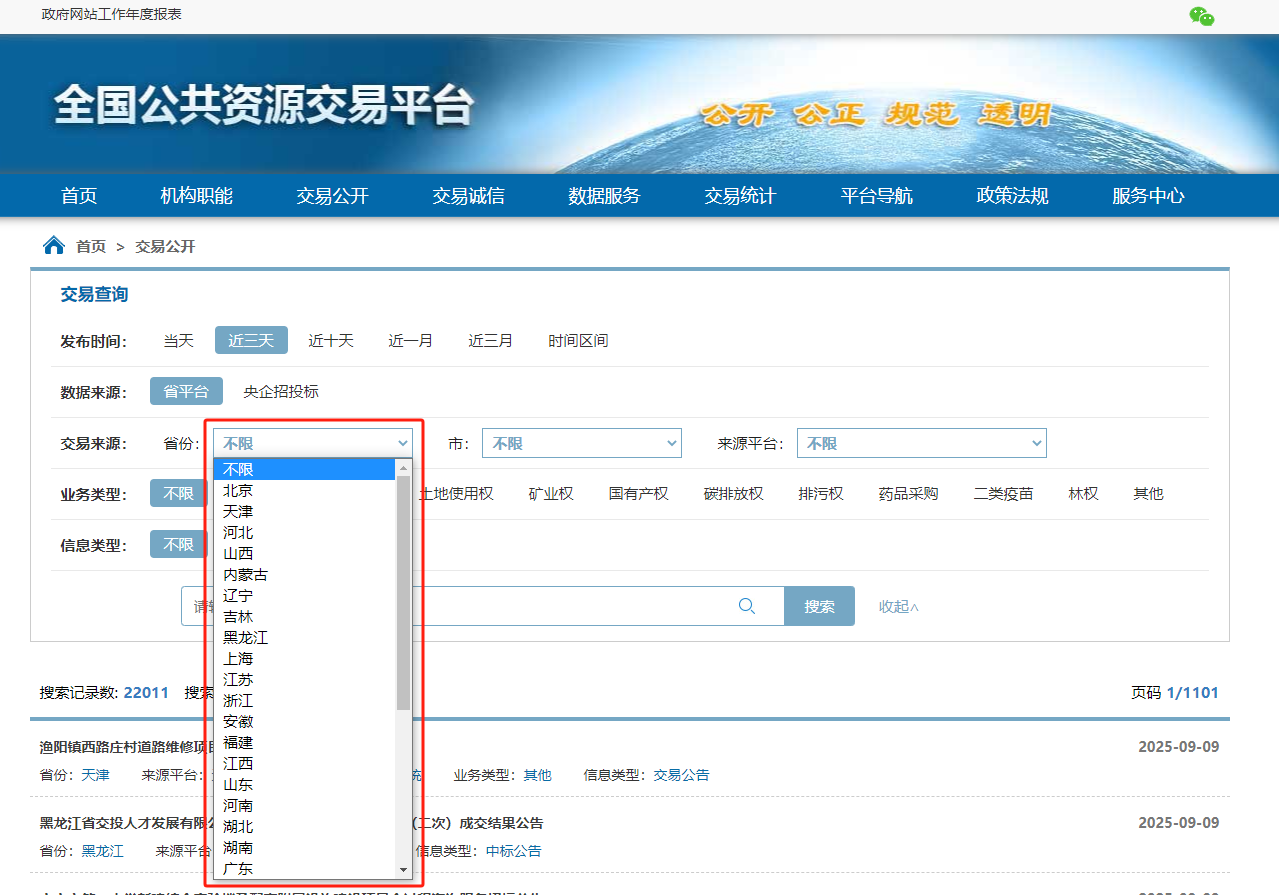Screen dimensions: 1279x895
Task: Click the province list scroll-up arrow
Action: 404,468
